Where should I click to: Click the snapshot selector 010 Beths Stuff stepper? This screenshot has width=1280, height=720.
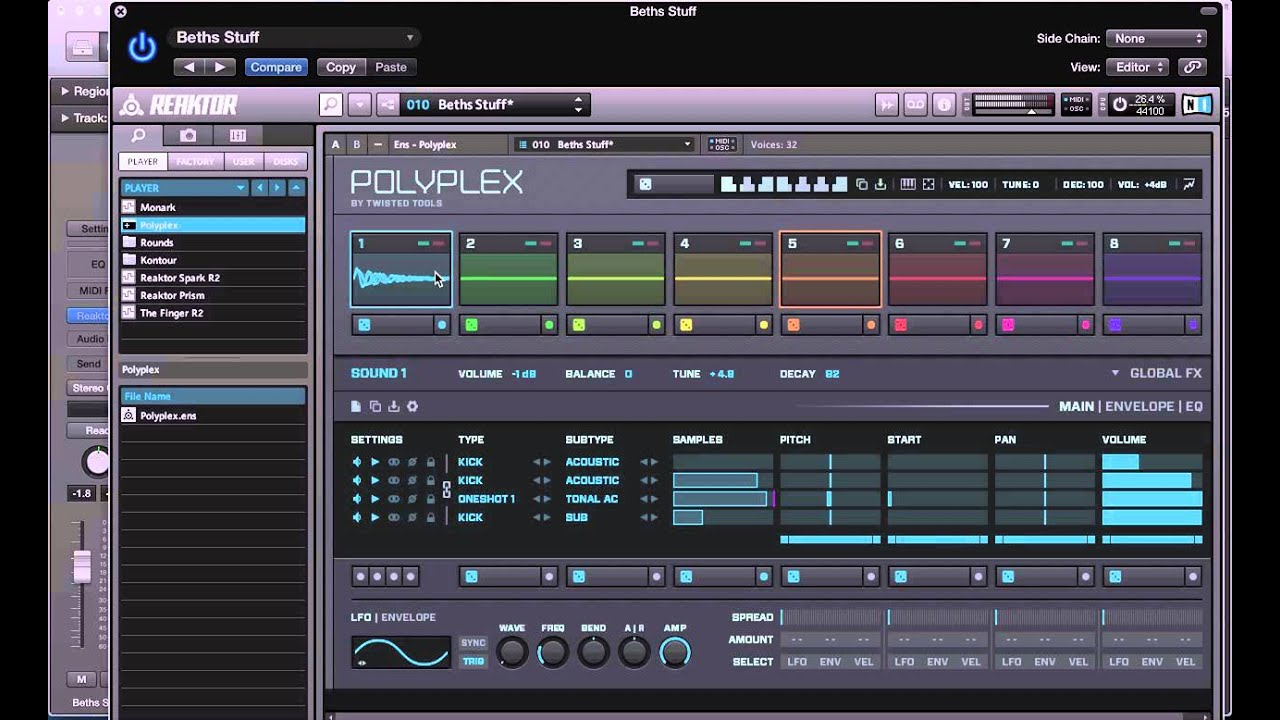tap(578, 104)
